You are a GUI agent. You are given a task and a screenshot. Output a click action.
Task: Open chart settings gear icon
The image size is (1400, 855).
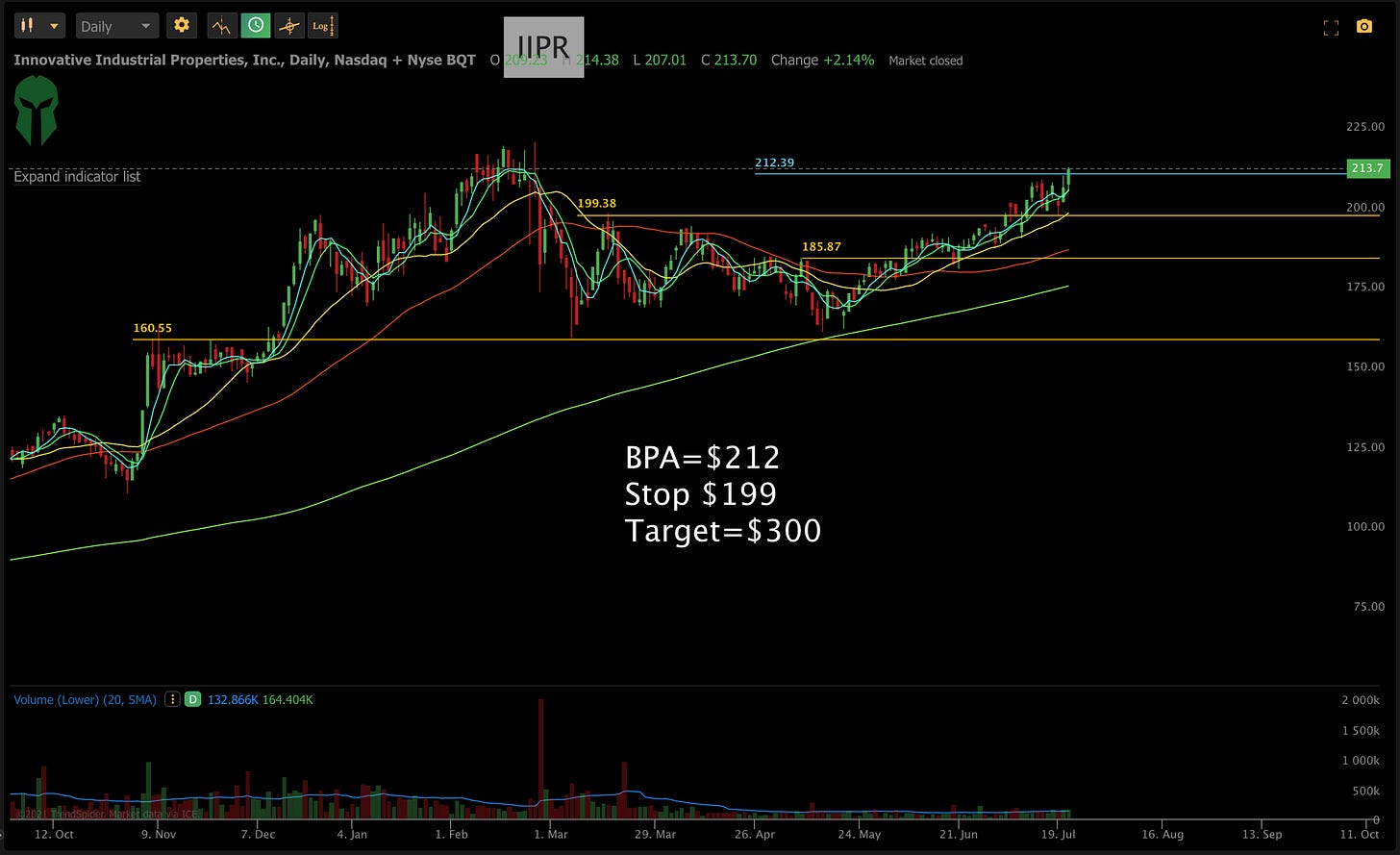click(181, 26)
